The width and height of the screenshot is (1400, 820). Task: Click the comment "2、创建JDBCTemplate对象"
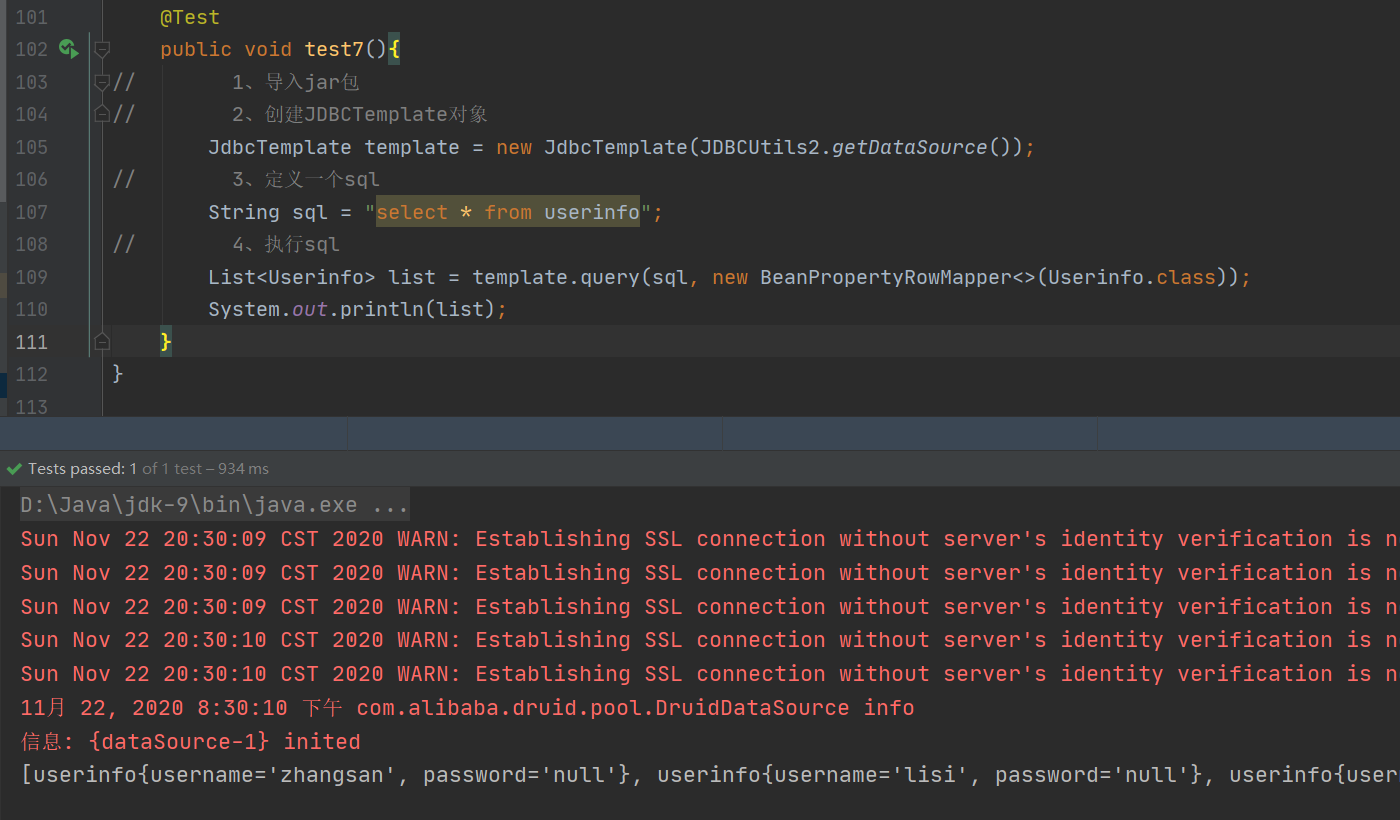click(x=360, y=114)
